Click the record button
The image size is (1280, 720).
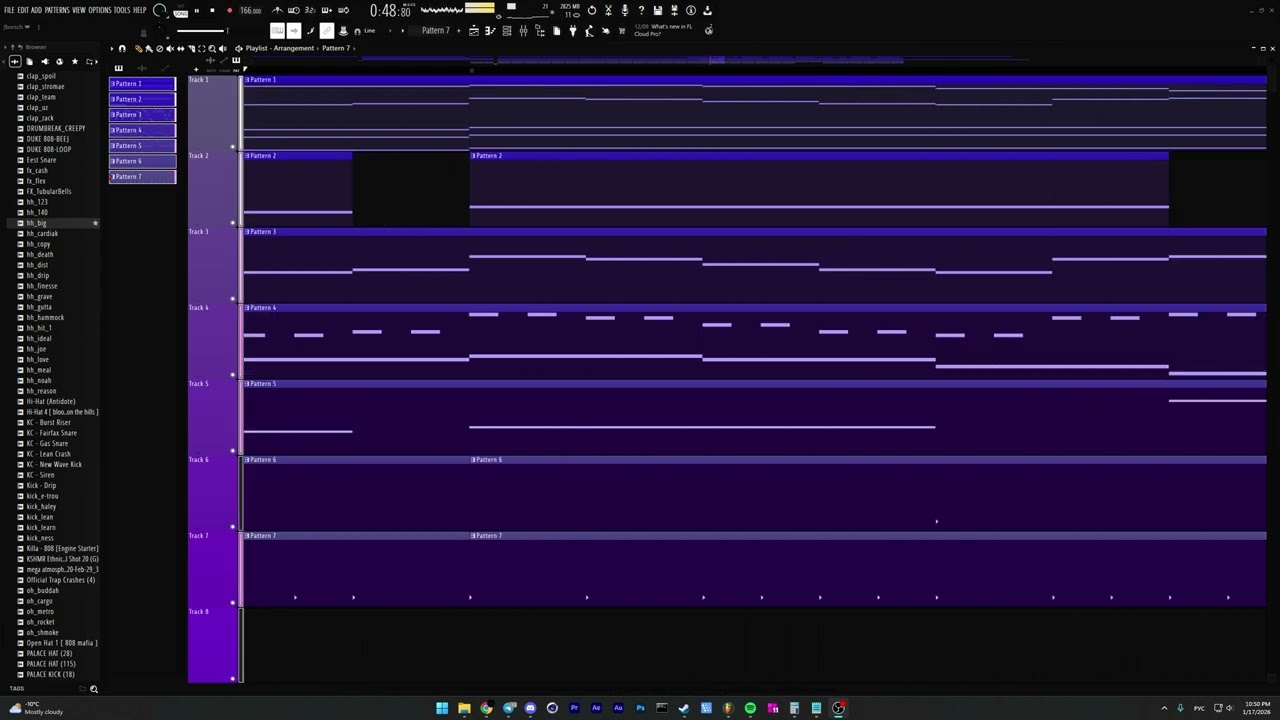[x=229, y=10]
